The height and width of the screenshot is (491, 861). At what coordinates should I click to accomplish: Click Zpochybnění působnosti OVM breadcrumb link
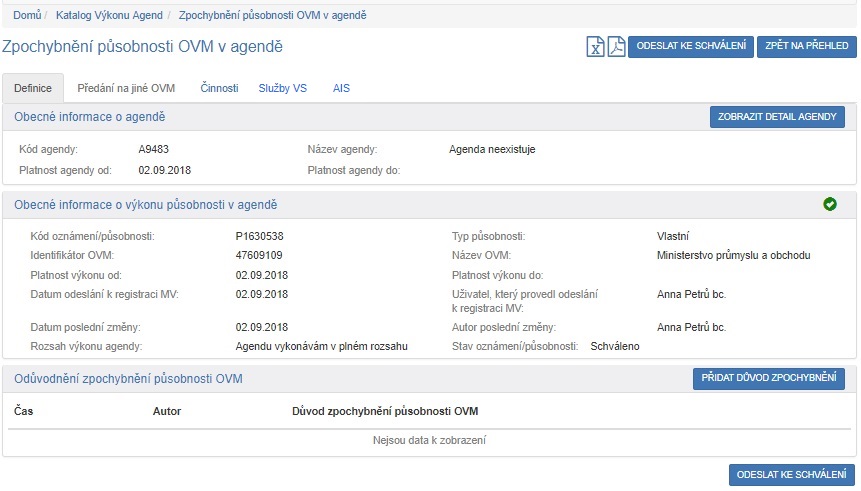click(x=272, y=15)
